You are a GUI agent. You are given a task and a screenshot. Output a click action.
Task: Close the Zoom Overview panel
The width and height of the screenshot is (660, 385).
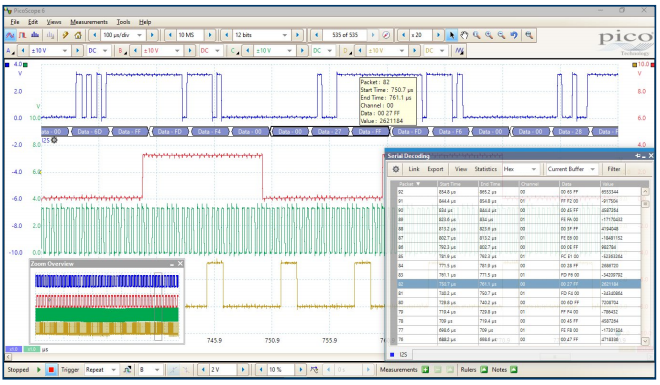click(x=180, y=264)
